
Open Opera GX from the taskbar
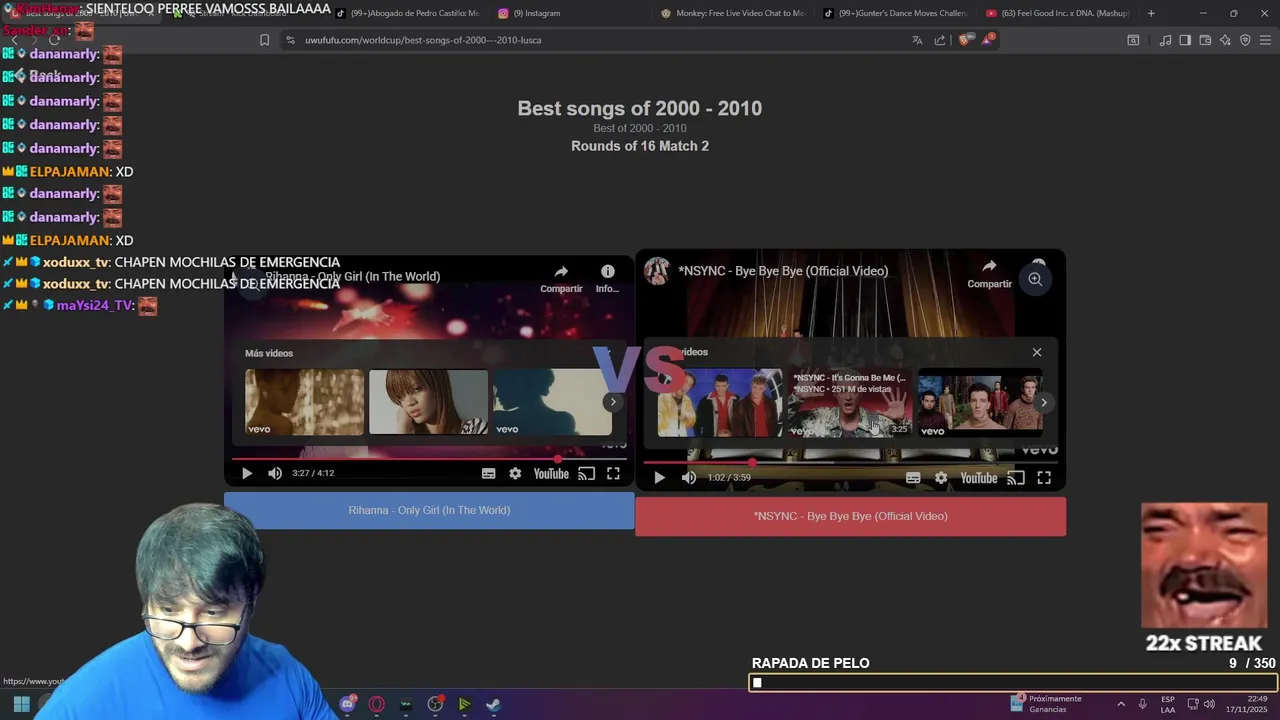pos(377,704)
